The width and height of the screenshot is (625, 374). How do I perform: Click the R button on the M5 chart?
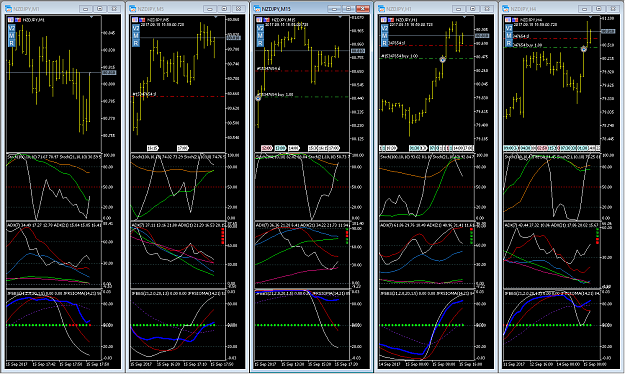tap(136, 43)
